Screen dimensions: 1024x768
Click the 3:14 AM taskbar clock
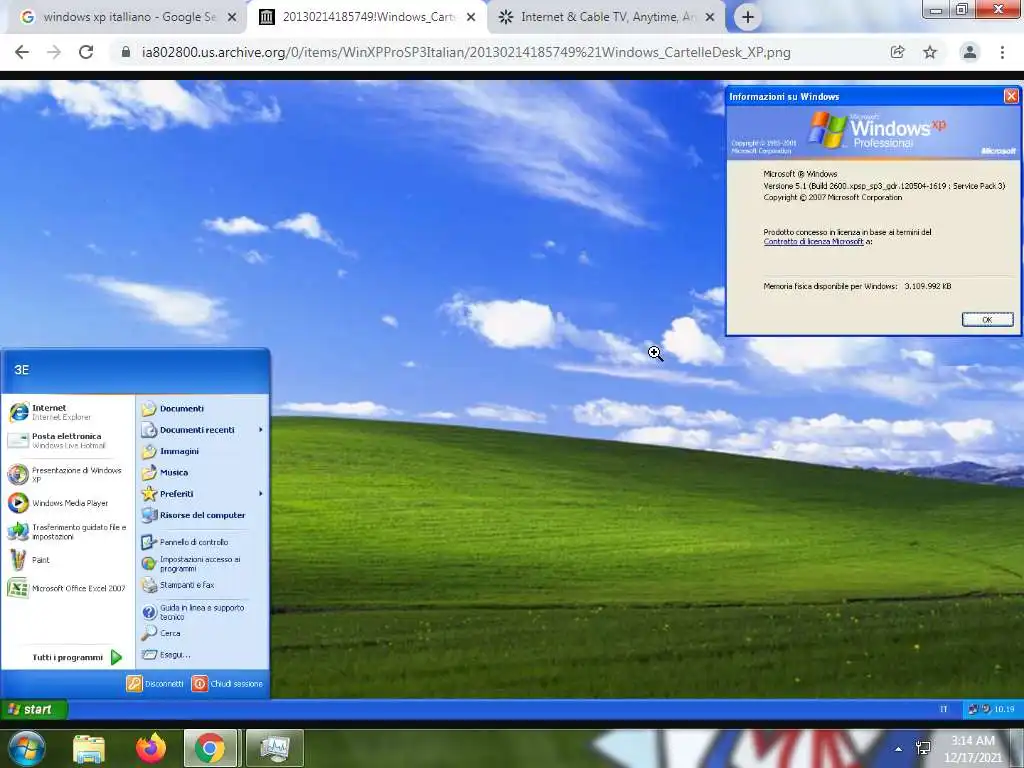point(973,748)
